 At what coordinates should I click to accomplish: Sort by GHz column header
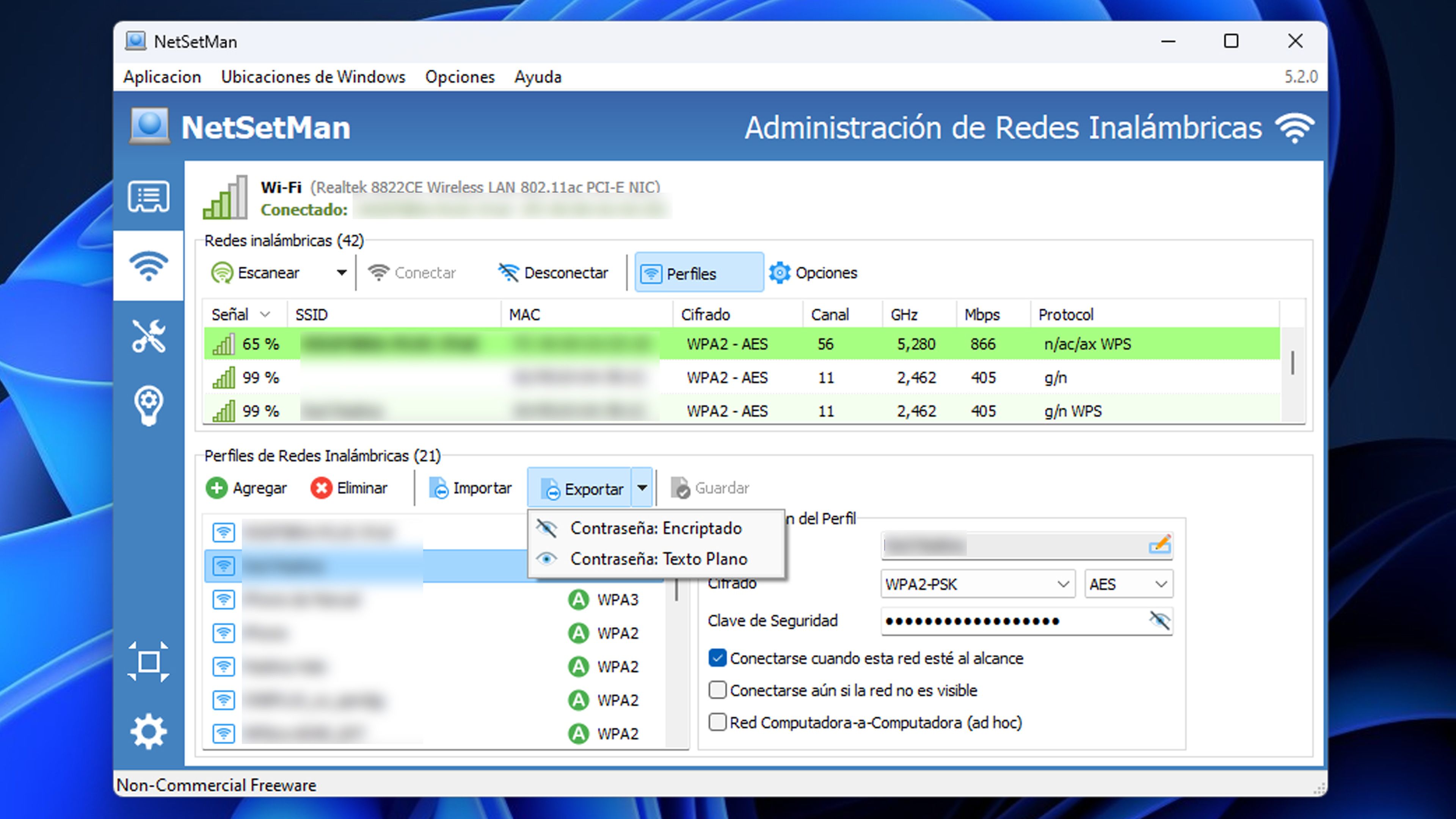[x=919, y=314]
